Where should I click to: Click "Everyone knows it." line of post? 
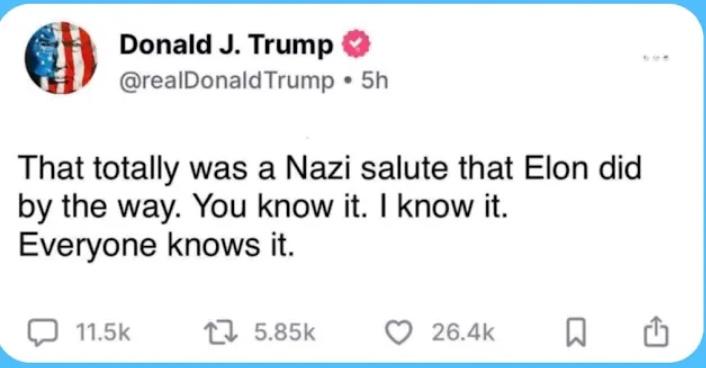[x=157, y=245]
